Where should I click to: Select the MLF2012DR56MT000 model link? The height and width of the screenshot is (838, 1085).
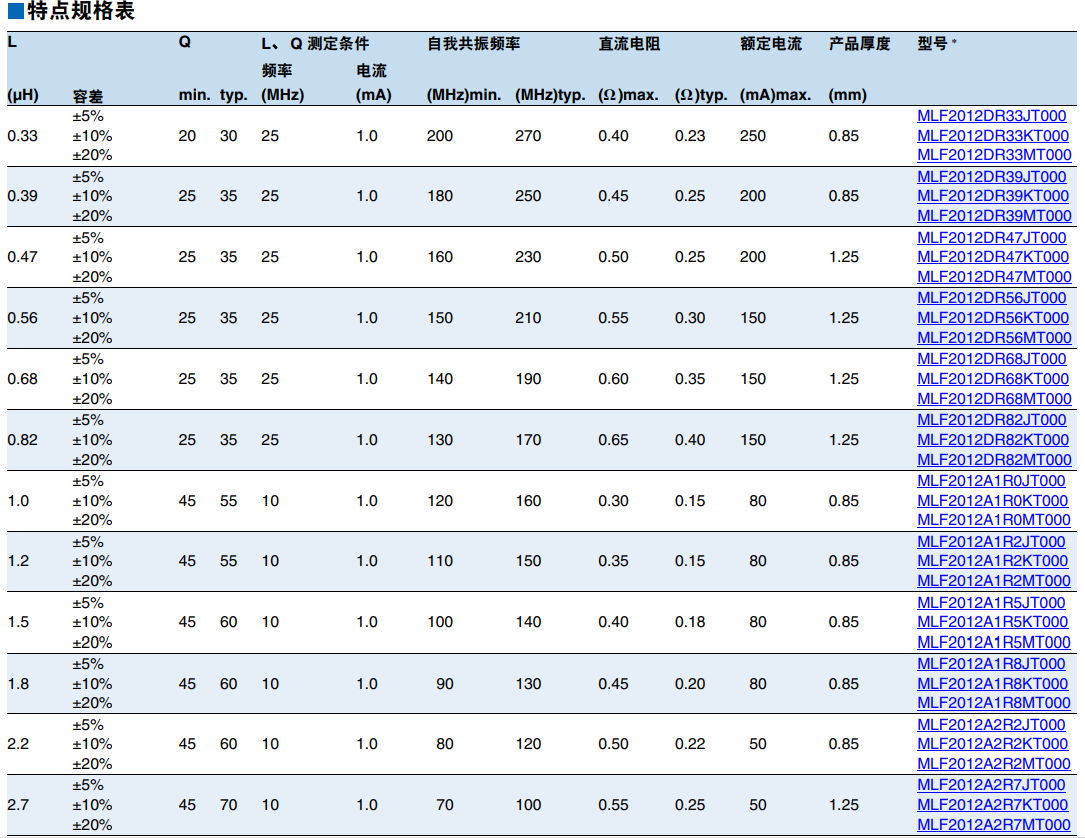click(994, 338)
